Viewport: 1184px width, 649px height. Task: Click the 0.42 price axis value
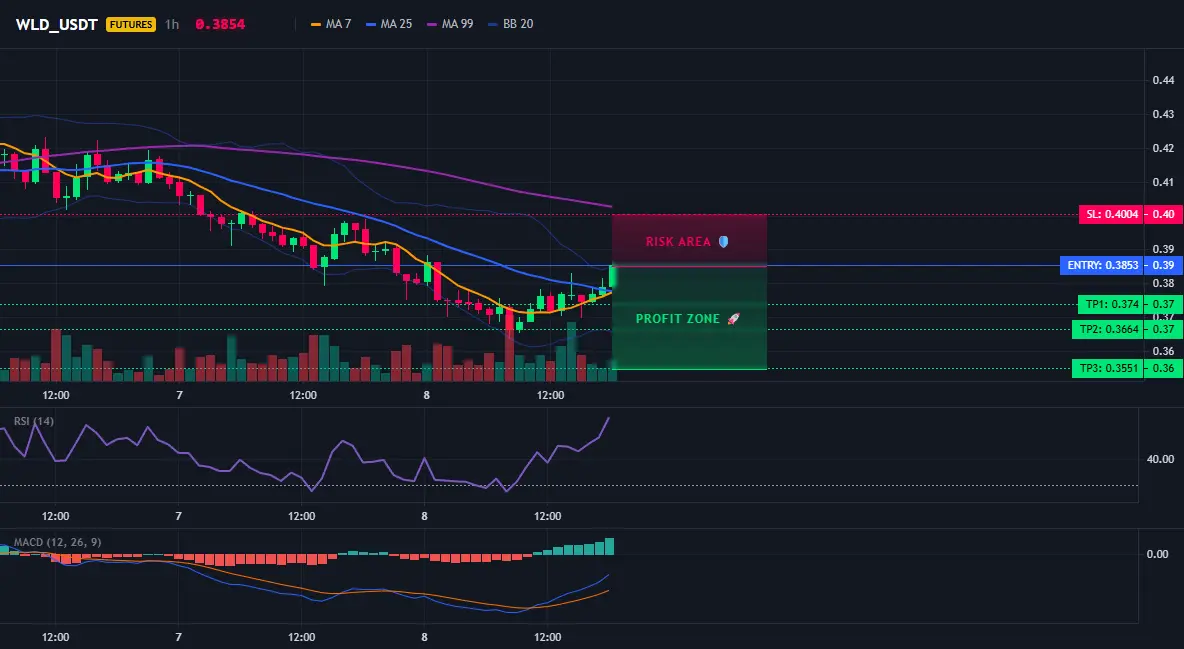[1164, 148]
